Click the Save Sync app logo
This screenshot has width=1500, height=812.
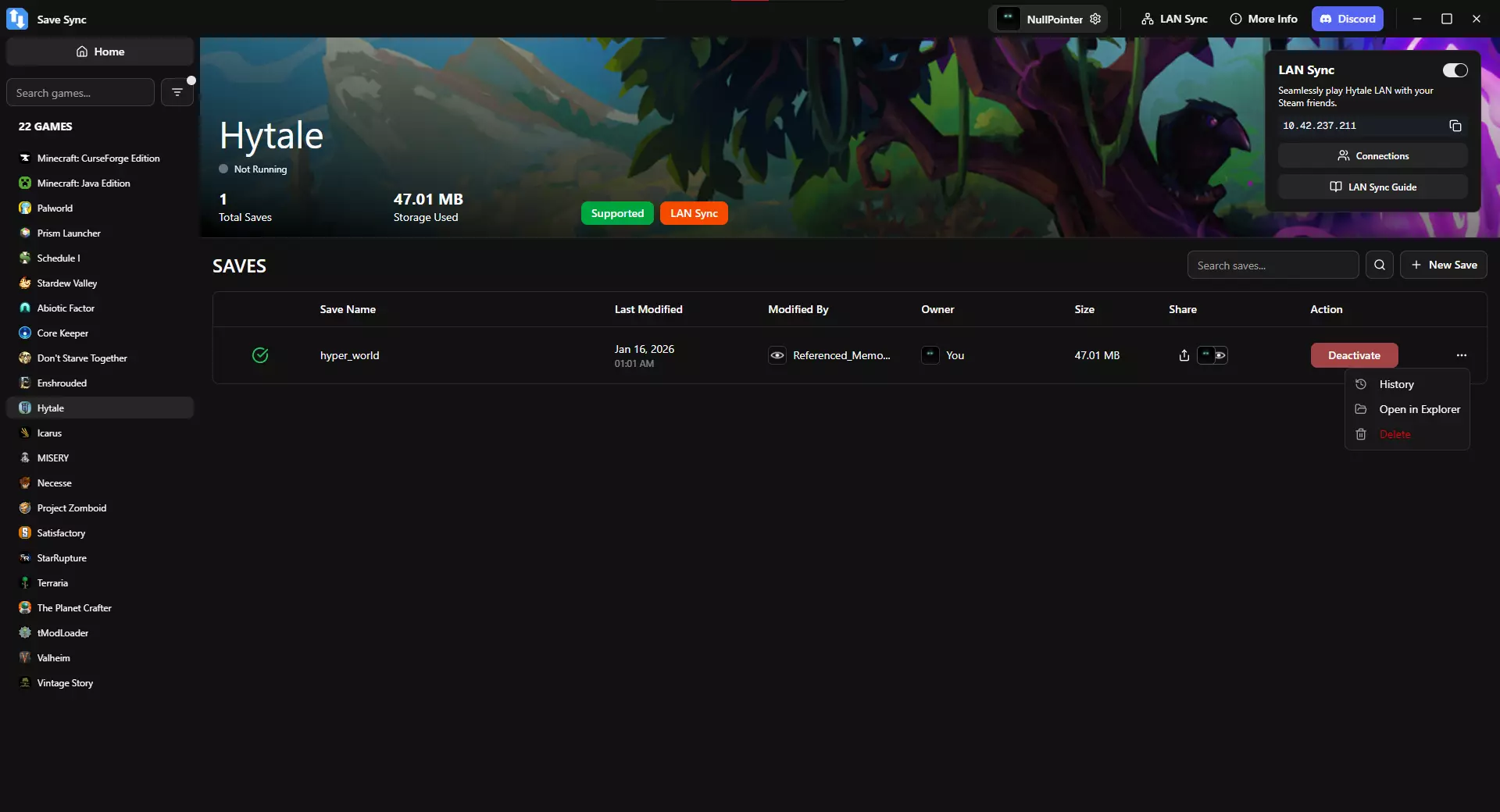click(x=17, y=19)
